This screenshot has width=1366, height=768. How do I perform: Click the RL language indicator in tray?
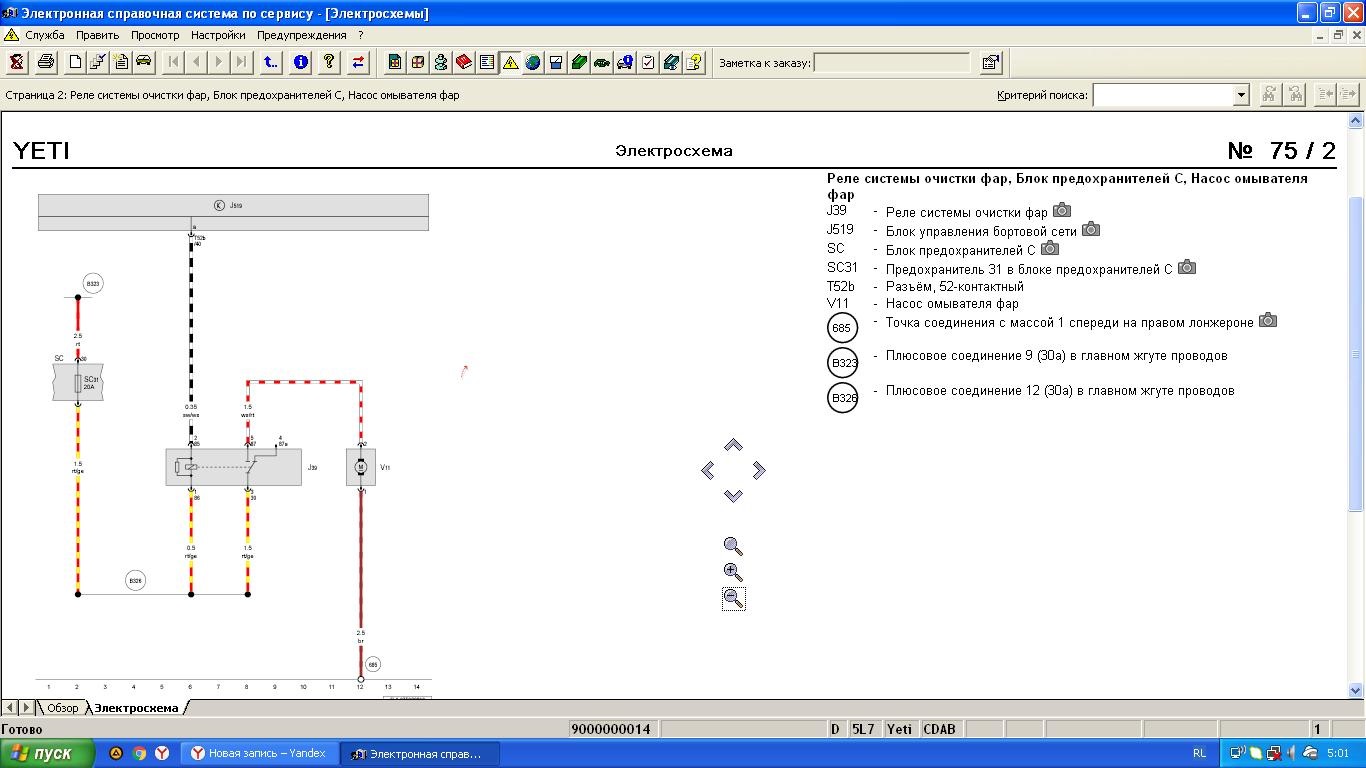[1199, 753]
